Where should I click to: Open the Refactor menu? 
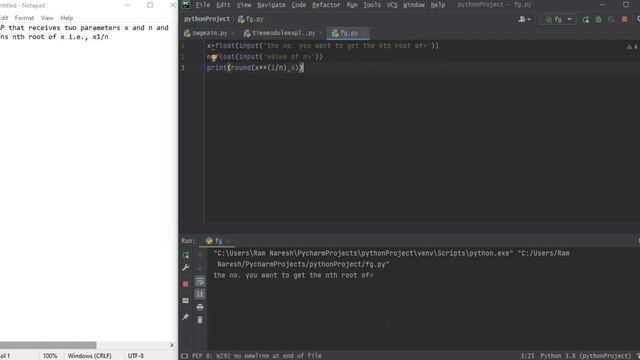coord(326,5)
